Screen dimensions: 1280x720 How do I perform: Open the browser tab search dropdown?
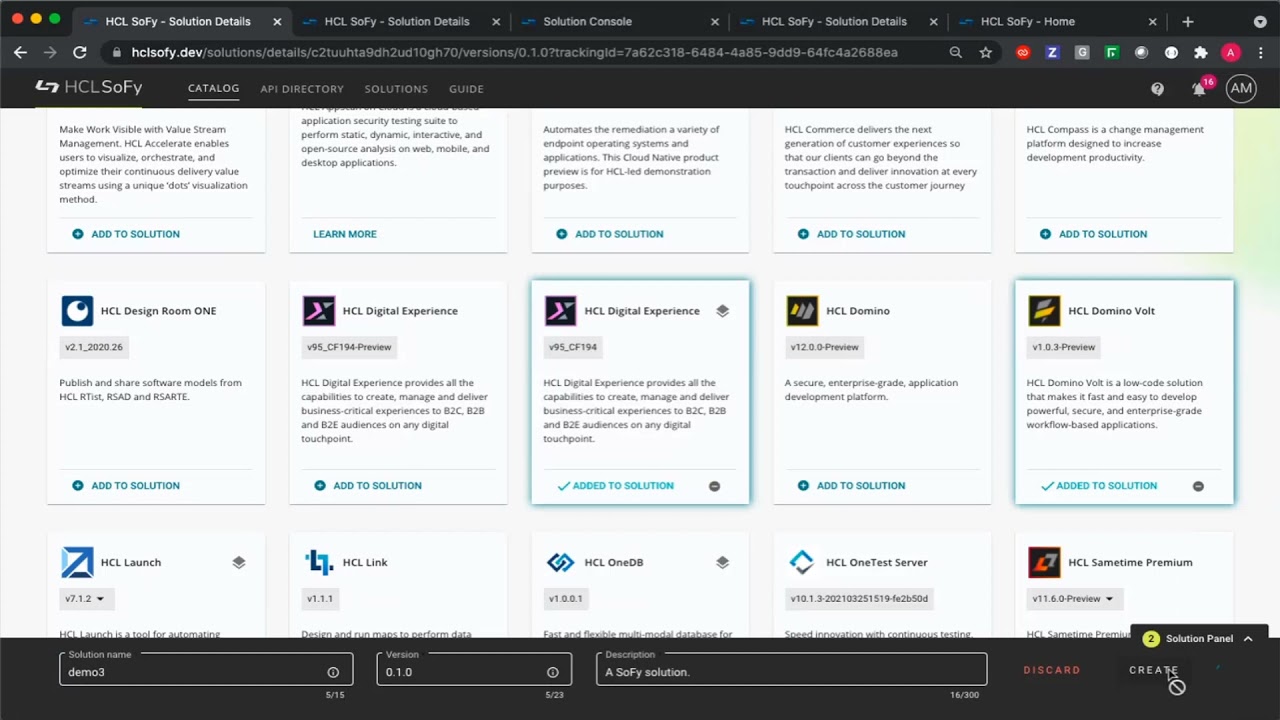[1259, 21]
